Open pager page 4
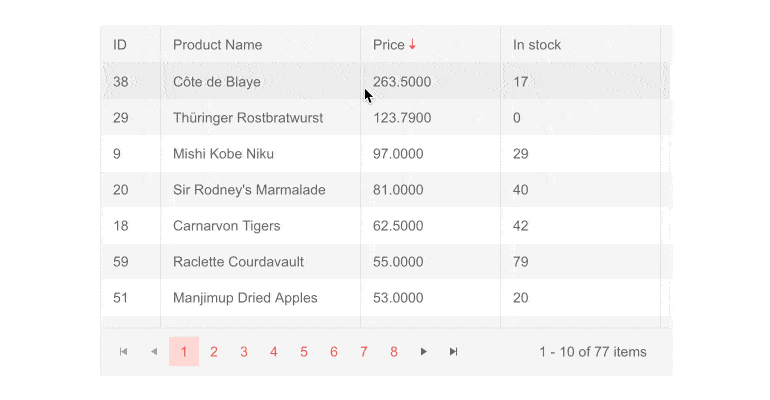Image resolution: width=770 pixels, height=400 pixels. pos(274,351)
